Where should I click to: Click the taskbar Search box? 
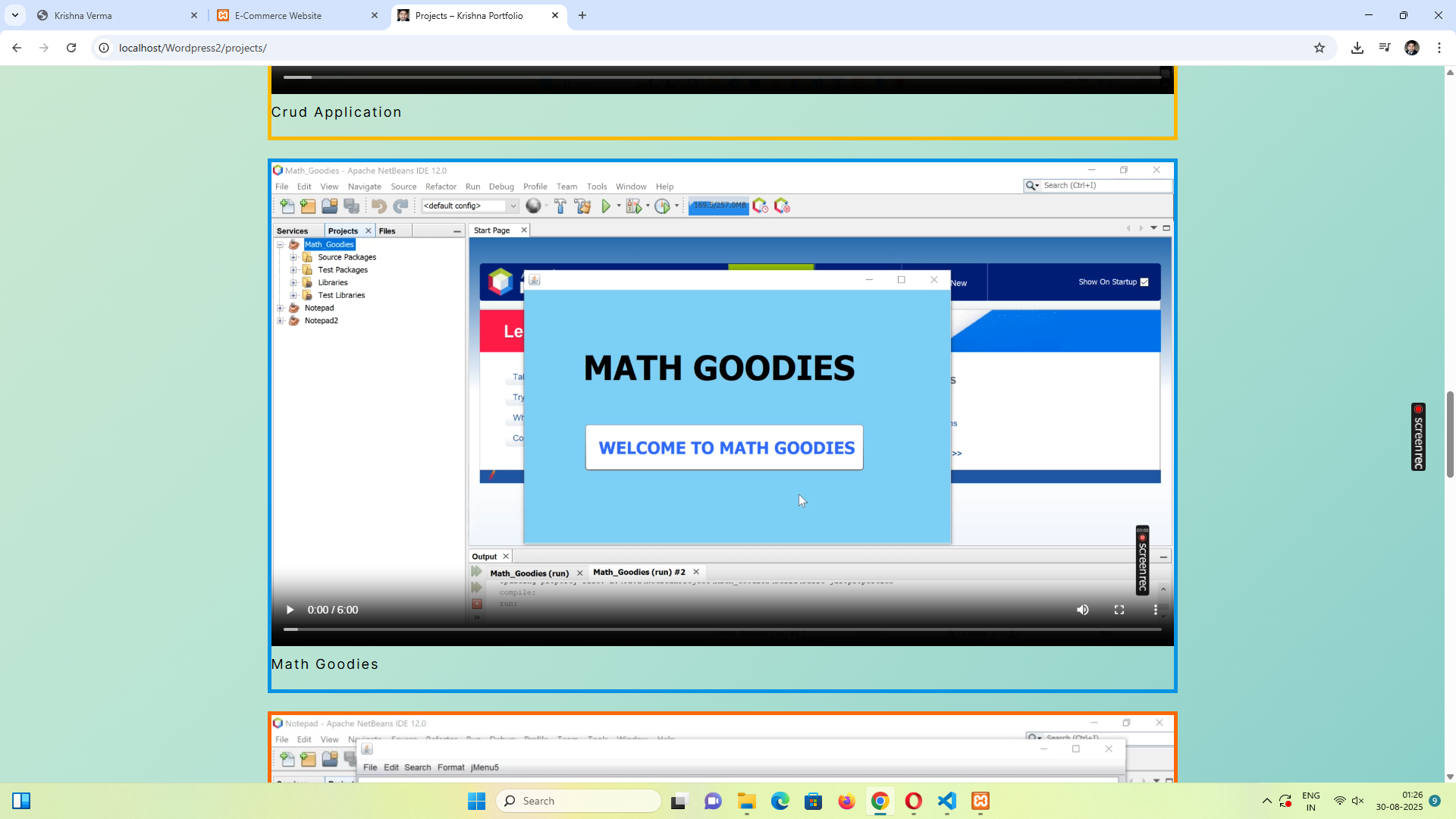579,801
